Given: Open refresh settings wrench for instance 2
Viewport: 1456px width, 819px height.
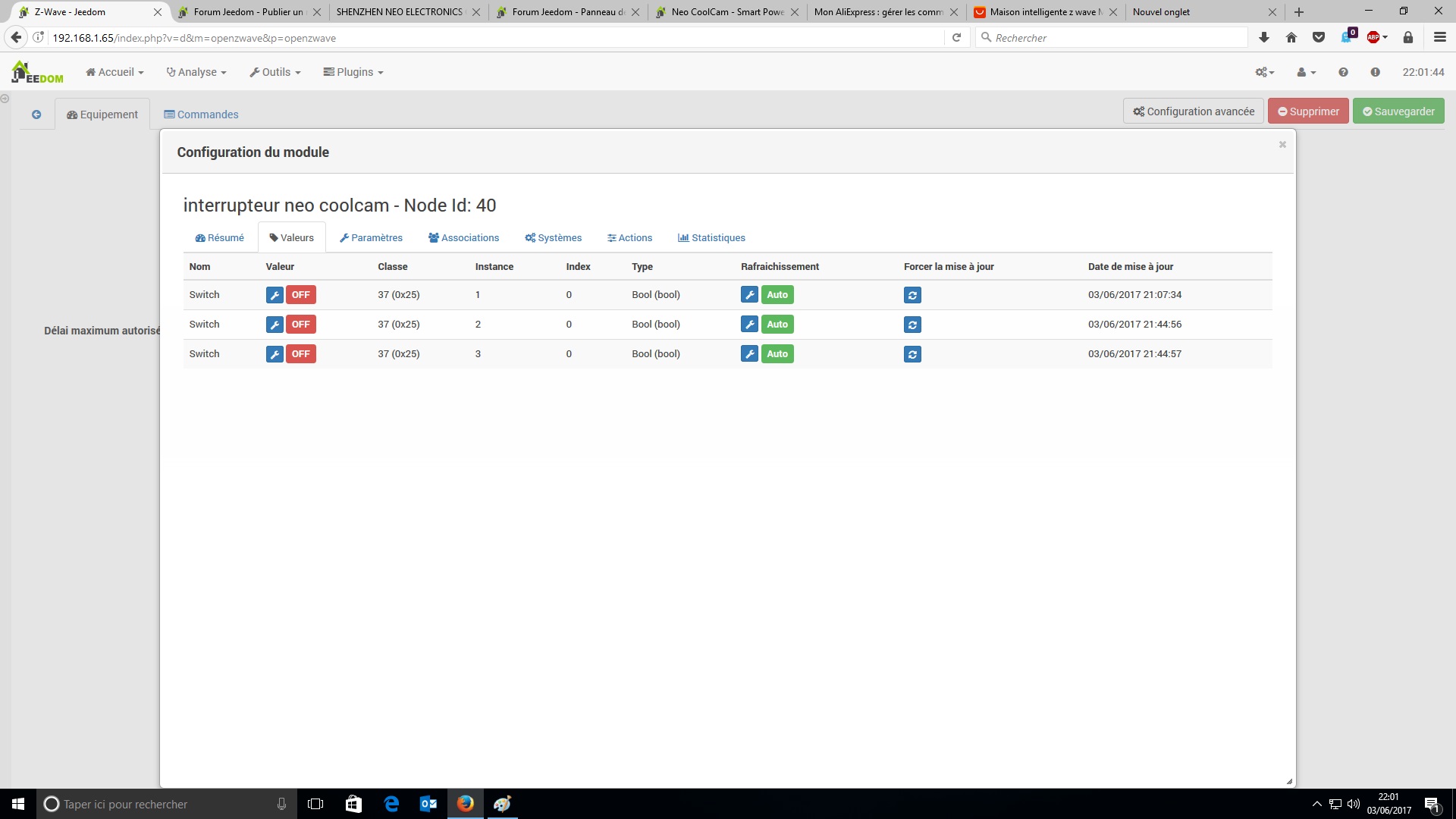Looking at the screenshot, I should [749, 325].
